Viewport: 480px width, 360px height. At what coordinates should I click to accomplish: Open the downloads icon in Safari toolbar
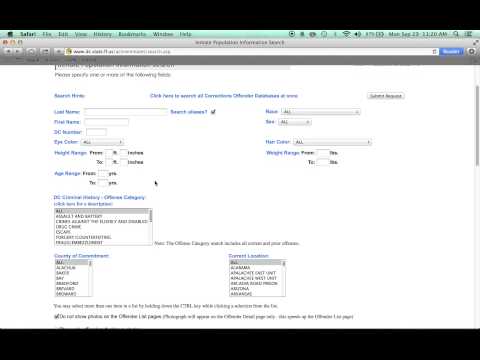pyautogui.click(x=472, y=51)
